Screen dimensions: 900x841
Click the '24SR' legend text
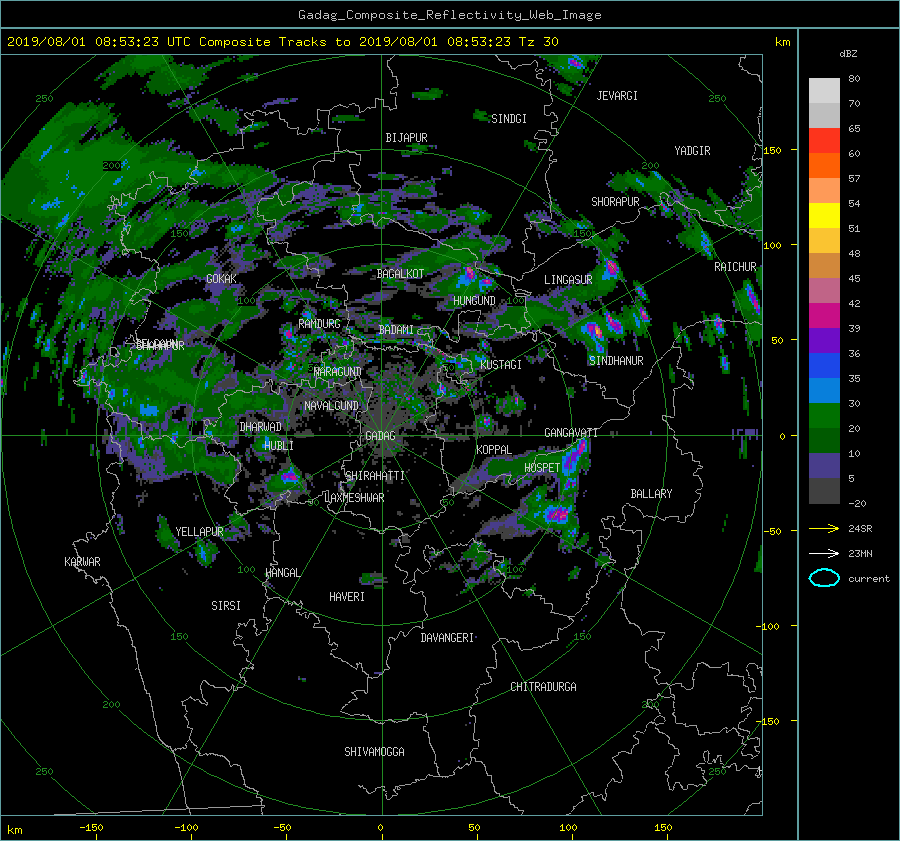click(x=860, y=528)
